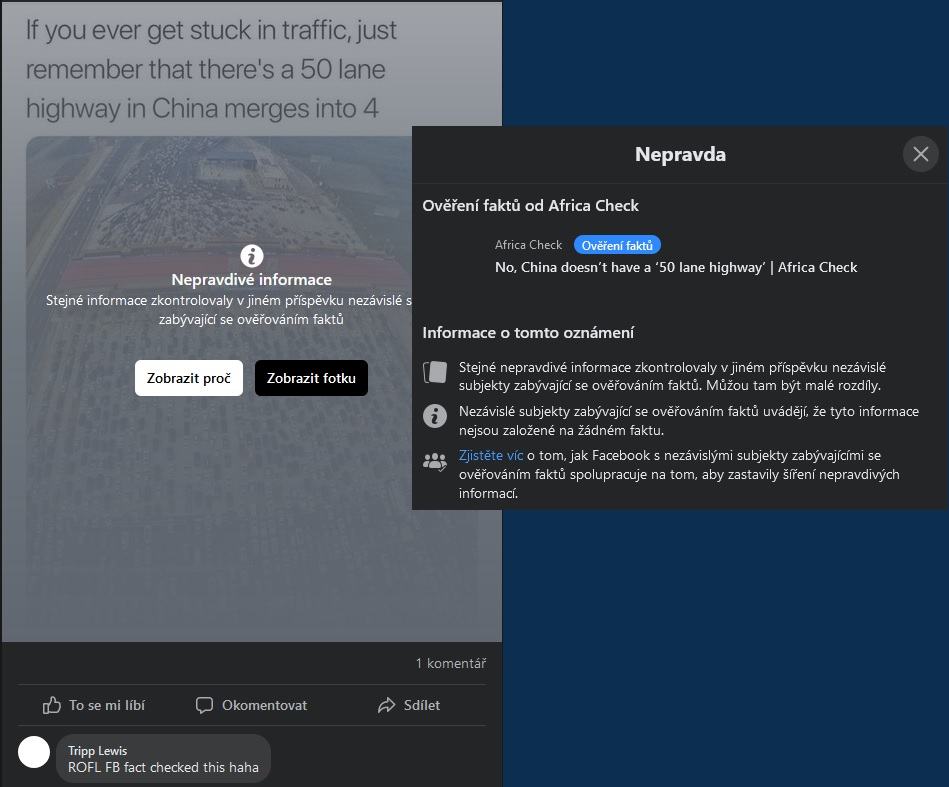Click the info icon above "Nepravdivé informace"

coord(252,256)
